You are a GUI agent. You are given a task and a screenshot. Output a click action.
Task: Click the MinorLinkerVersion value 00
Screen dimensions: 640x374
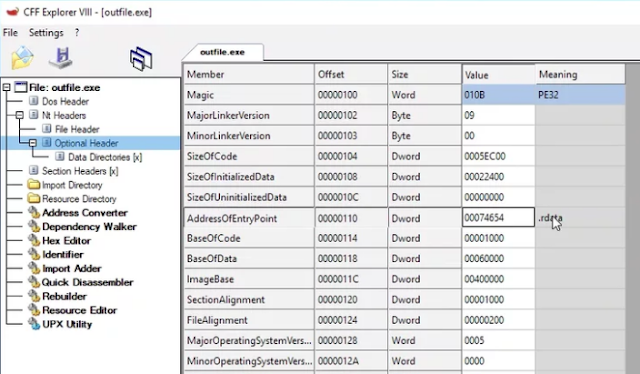point(498,136)
